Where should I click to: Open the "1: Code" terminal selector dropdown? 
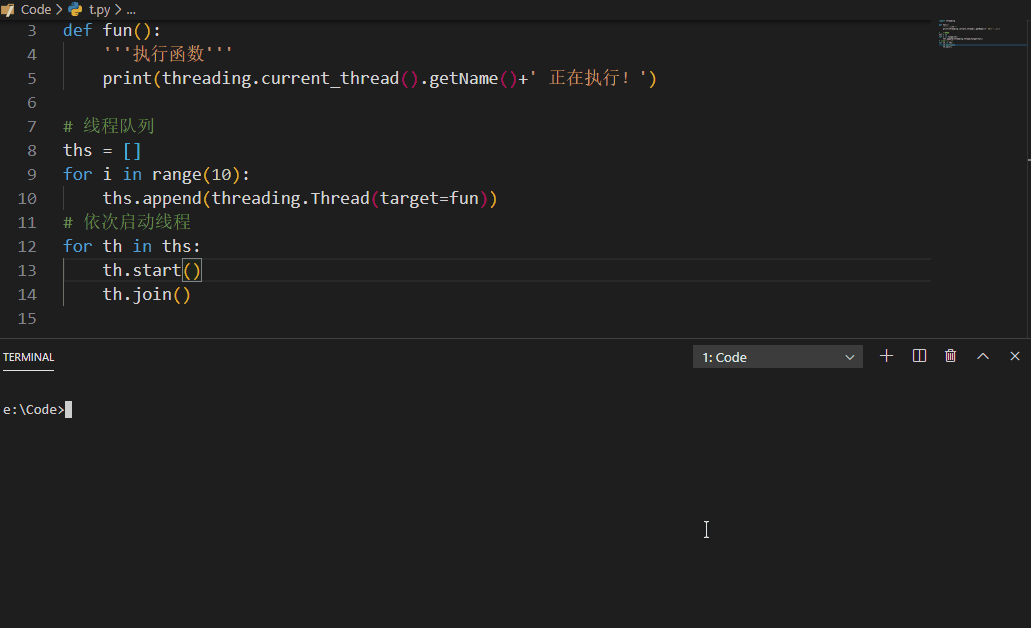tap(778, 357)
